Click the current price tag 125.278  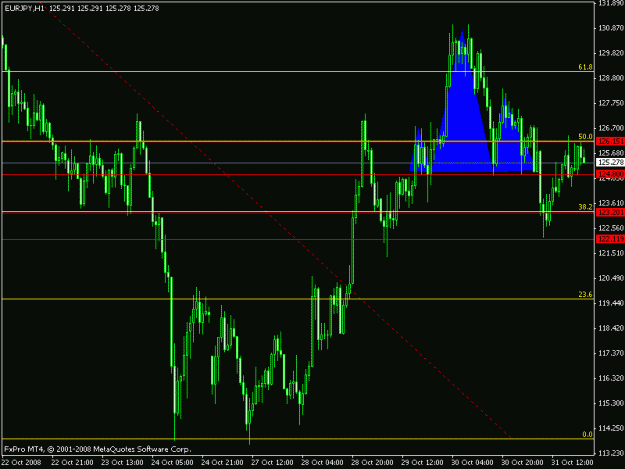610,162
